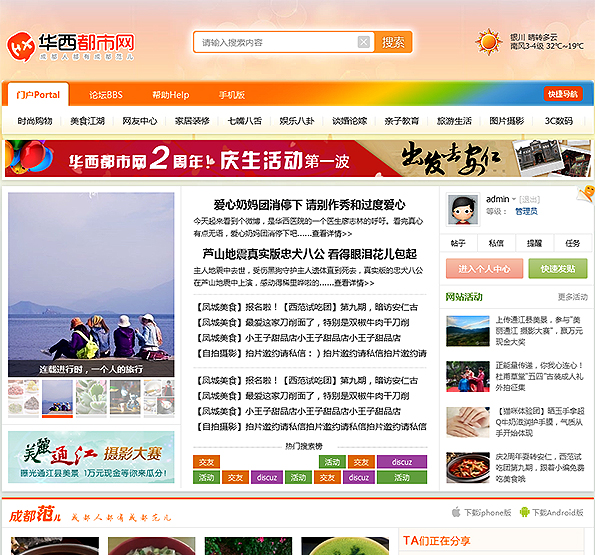Click the 华西都市网 heart logo

tap(20, 47)
